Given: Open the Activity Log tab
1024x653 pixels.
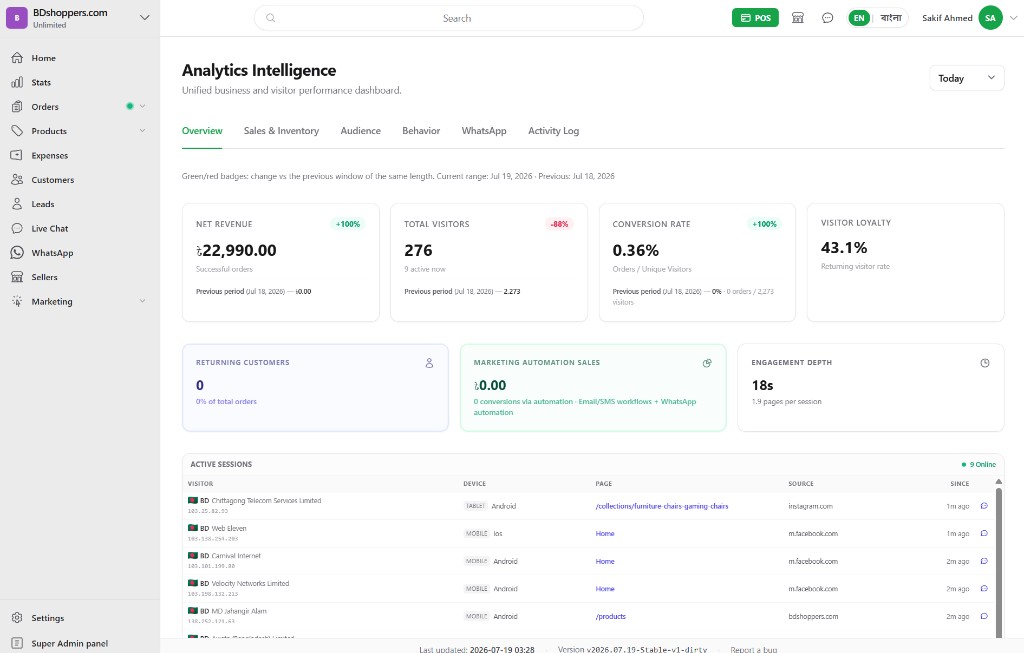Looking at the screenshot, I should (x=554, y=131).
